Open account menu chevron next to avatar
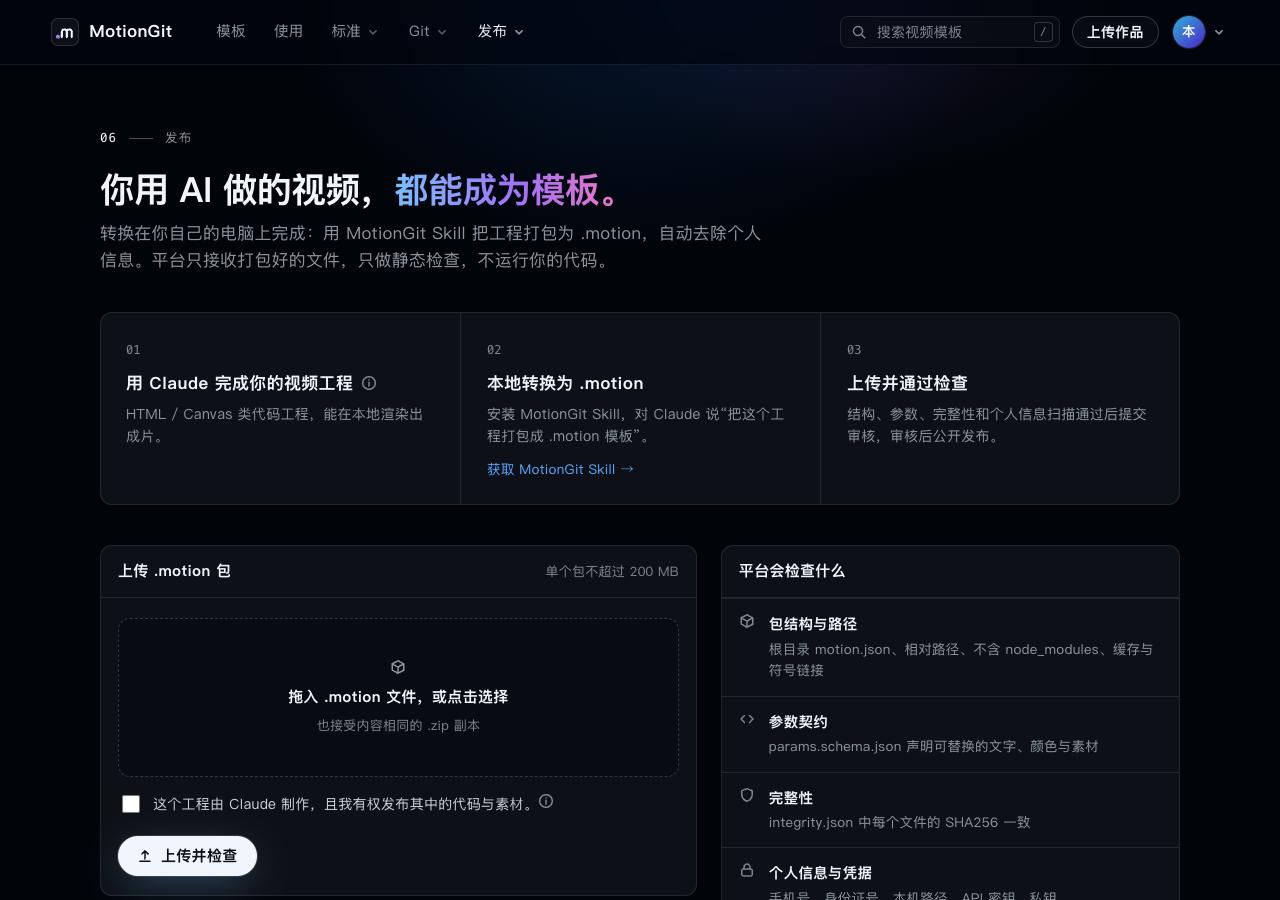The height and width of the screenshot is (900, 1280). 1219,32
